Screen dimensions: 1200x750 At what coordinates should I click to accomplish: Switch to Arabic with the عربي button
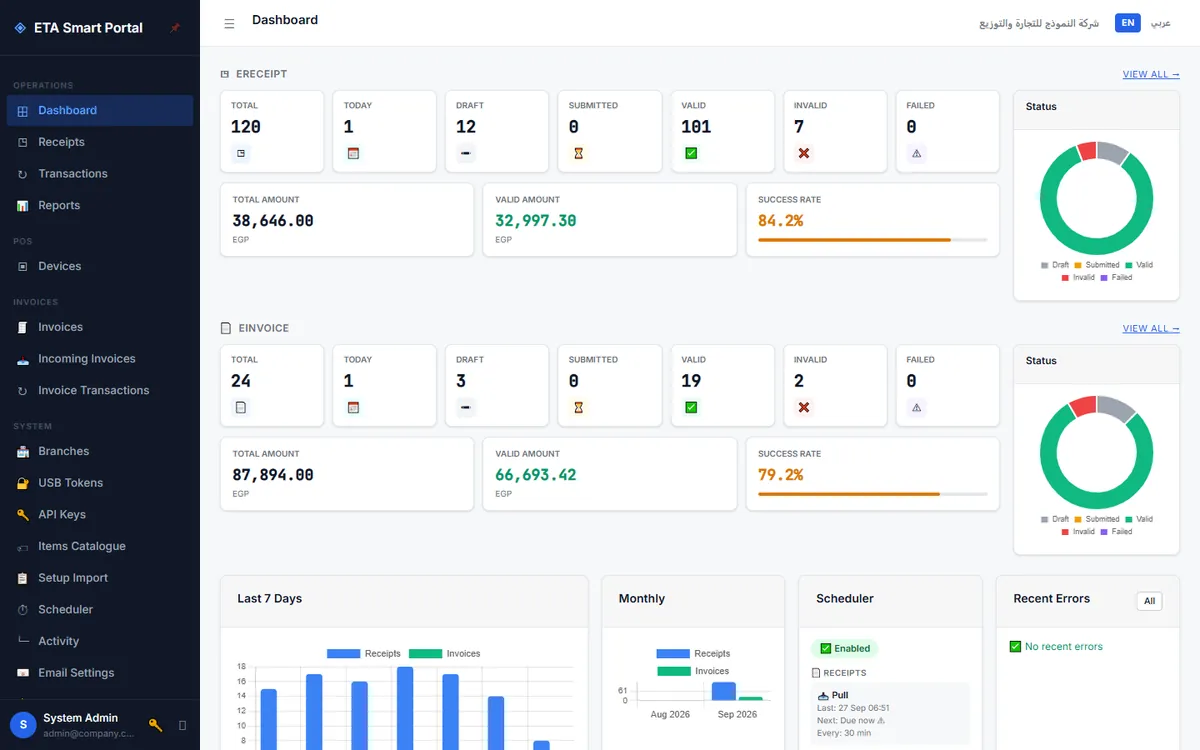click(x=1160, y=23)
